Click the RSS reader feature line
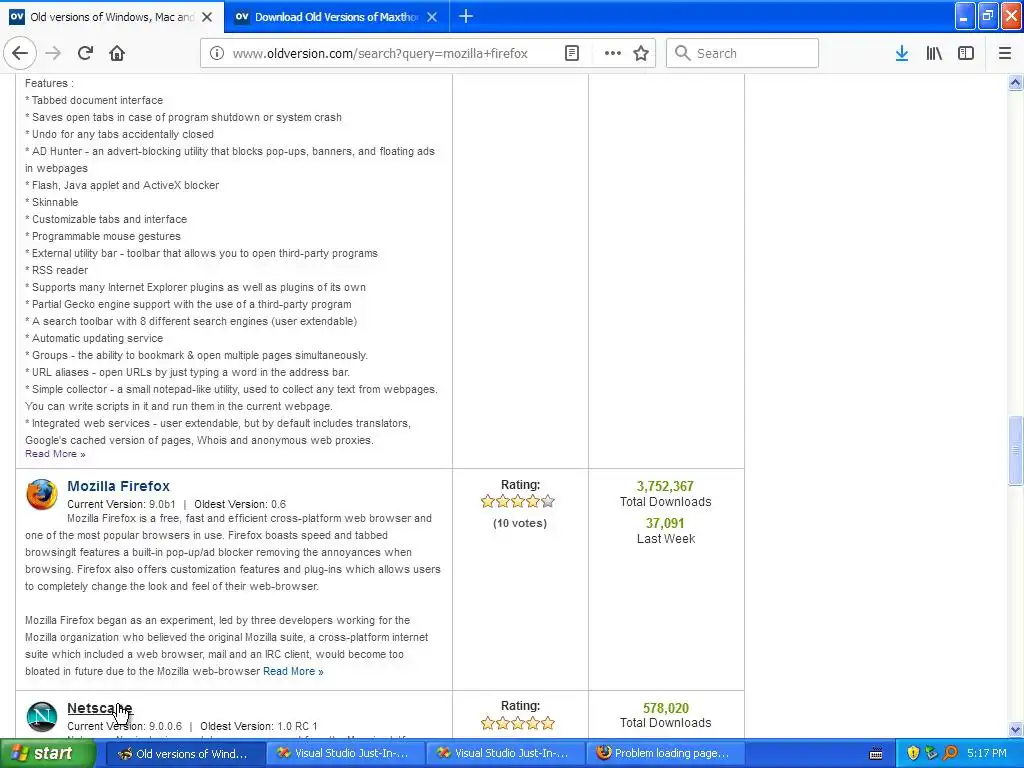1024x768 pixels. [x=56, y=270]
